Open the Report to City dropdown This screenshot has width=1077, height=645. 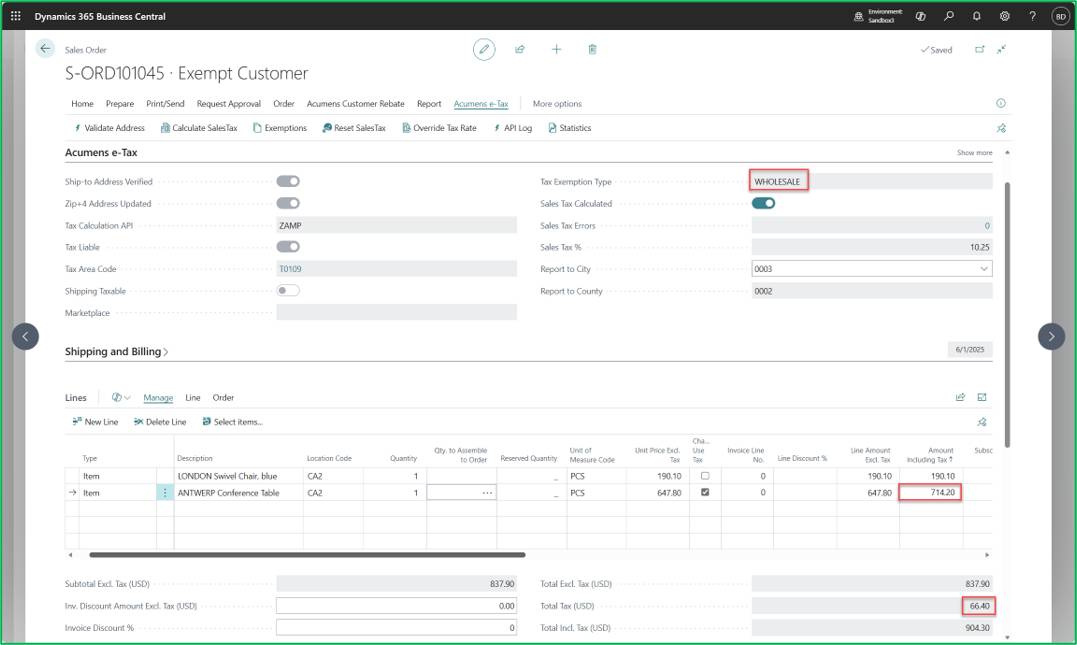pos(984,269)
